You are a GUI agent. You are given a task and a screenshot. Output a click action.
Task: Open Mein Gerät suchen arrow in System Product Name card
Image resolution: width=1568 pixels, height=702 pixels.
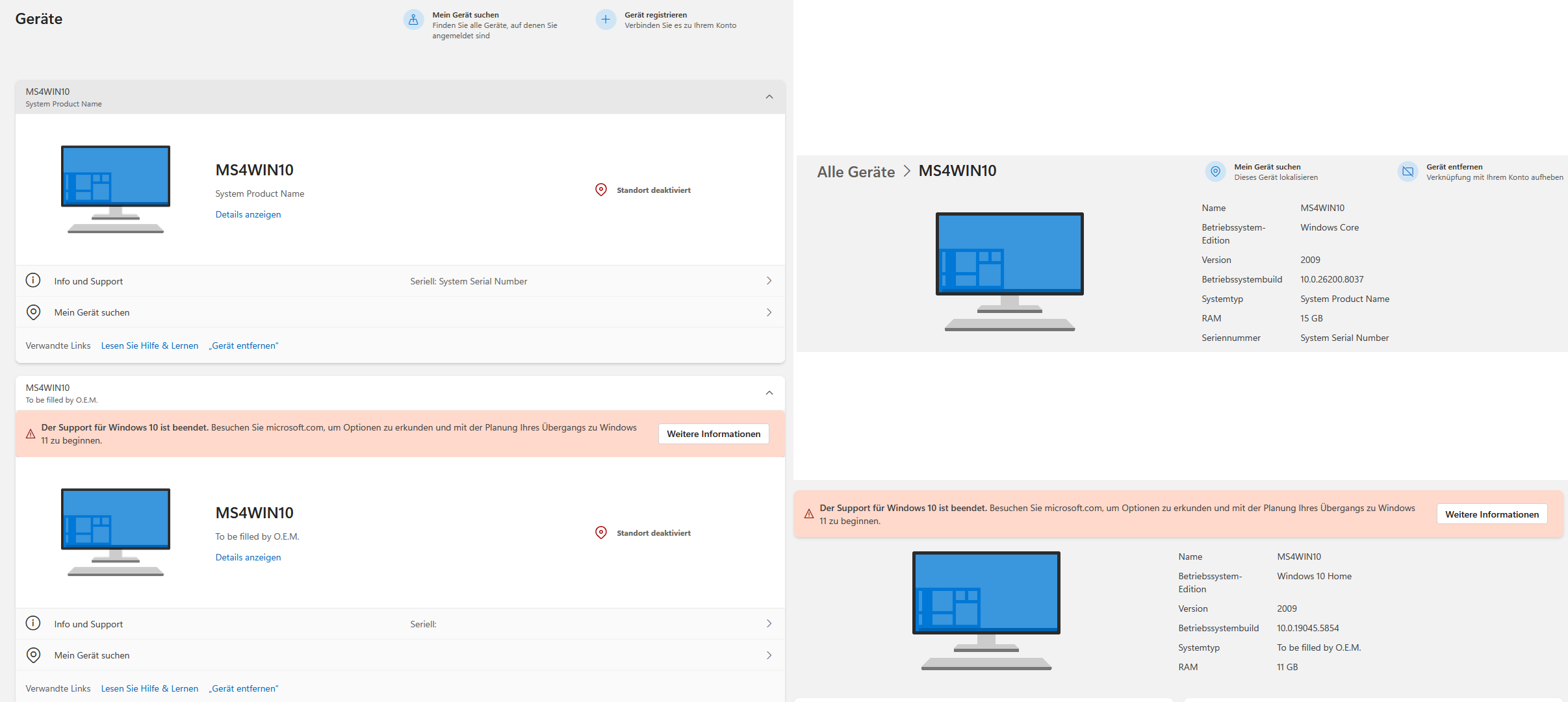[769, 312]
